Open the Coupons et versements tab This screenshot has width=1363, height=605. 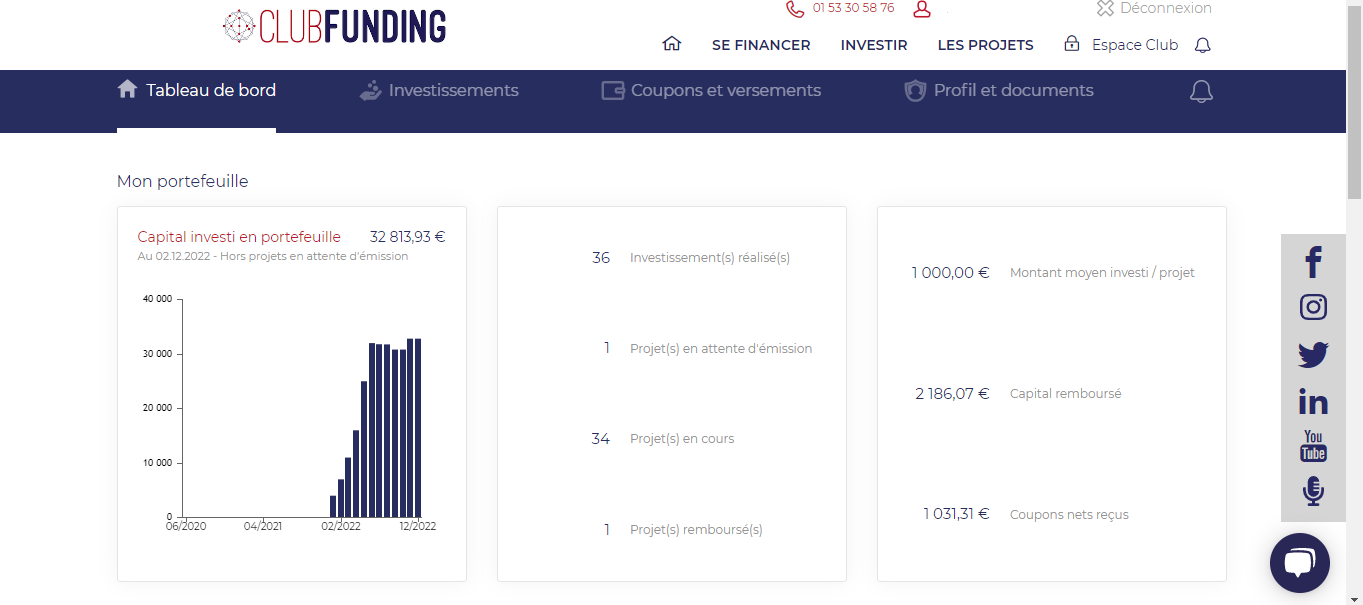coord(711,91)
